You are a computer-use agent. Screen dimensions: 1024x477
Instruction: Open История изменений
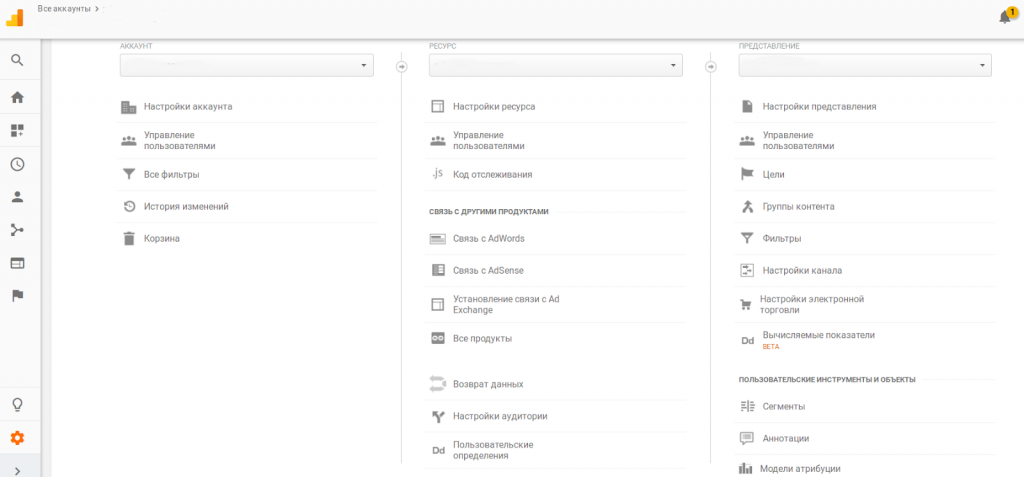[186, 206]
